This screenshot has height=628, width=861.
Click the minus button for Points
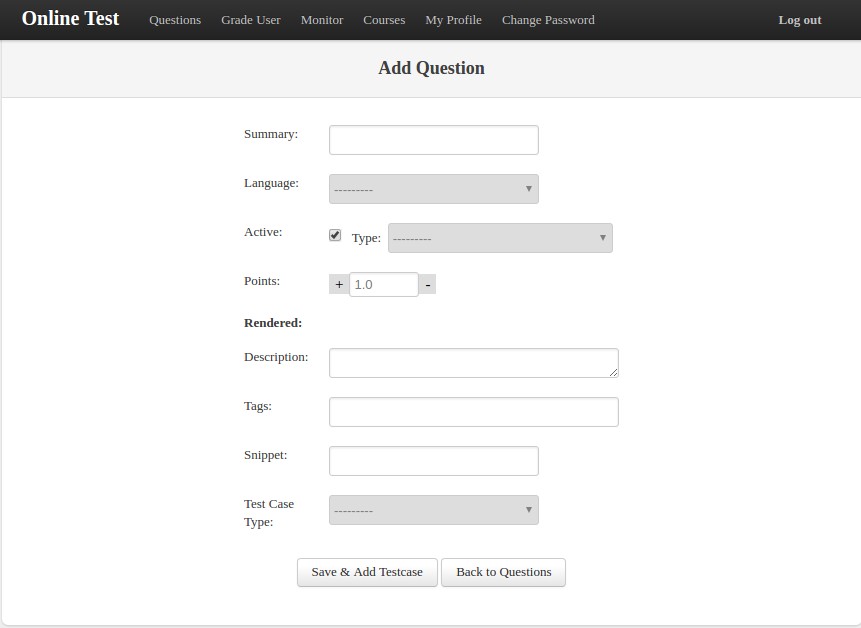click(x=427, y=284)
